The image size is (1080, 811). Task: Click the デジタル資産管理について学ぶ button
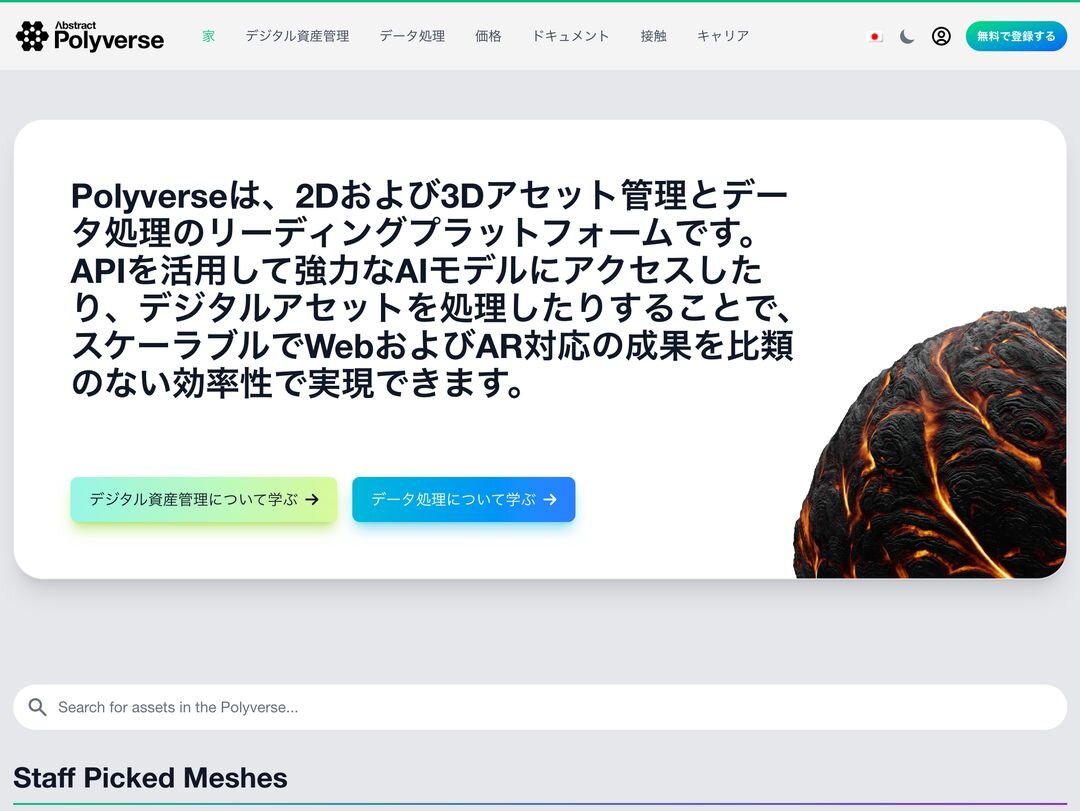204,500
